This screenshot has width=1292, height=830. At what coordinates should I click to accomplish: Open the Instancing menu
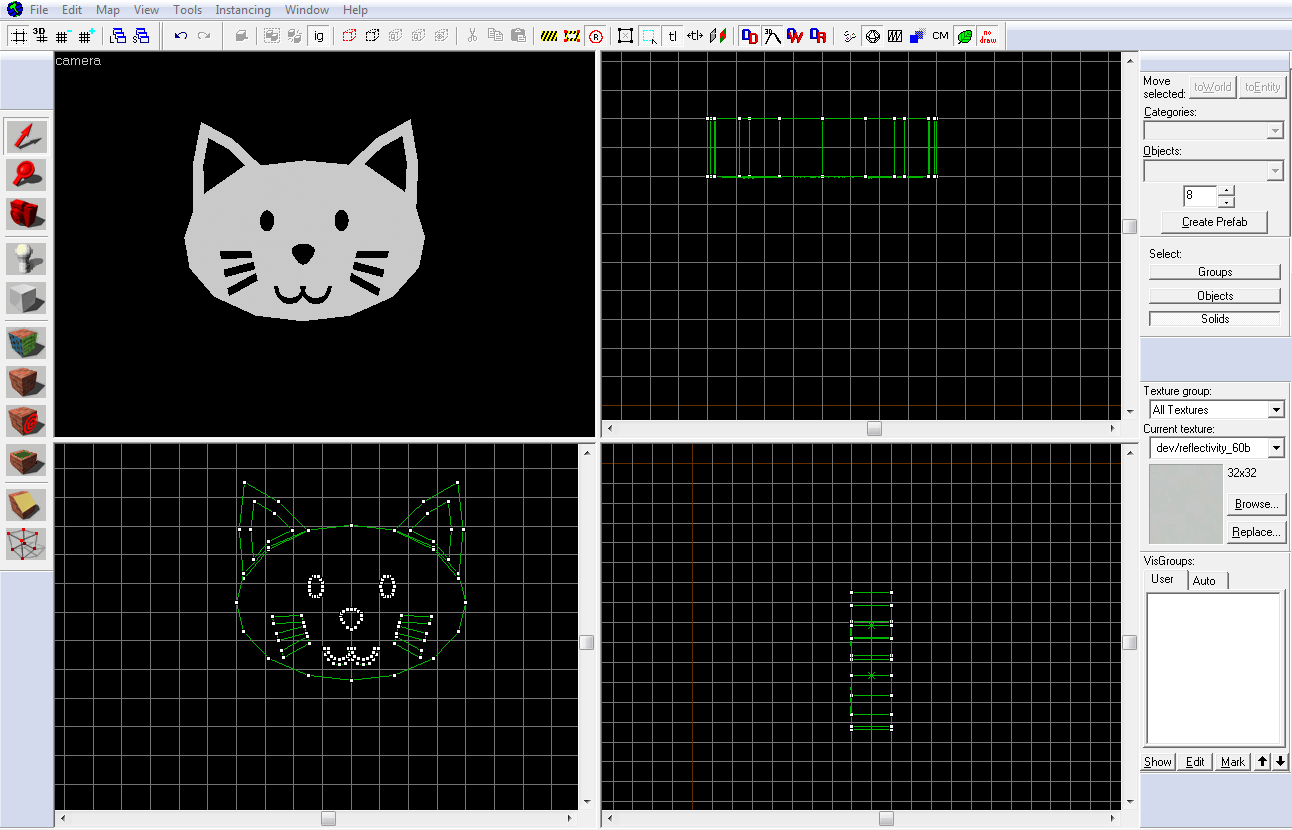[243, 10]
